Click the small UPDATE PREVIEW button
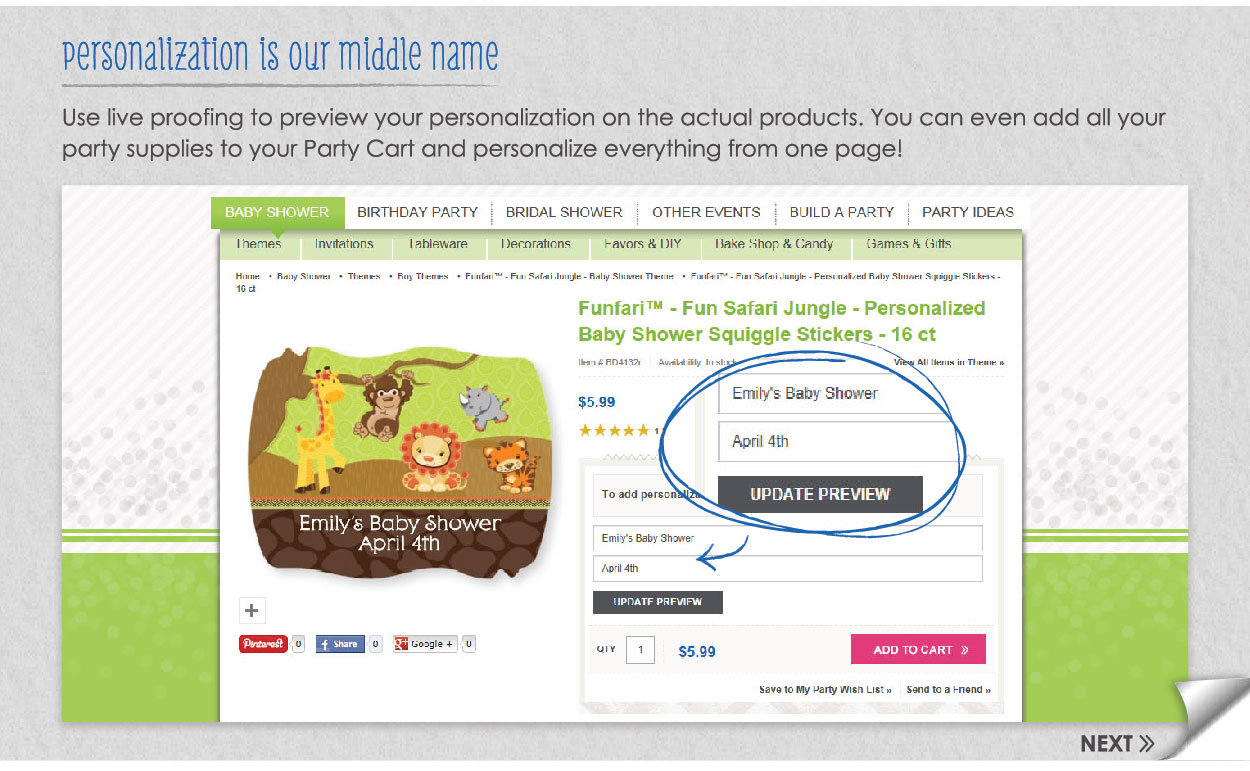This screenshot has height=771, width=1250. click(x=657, y=602)
